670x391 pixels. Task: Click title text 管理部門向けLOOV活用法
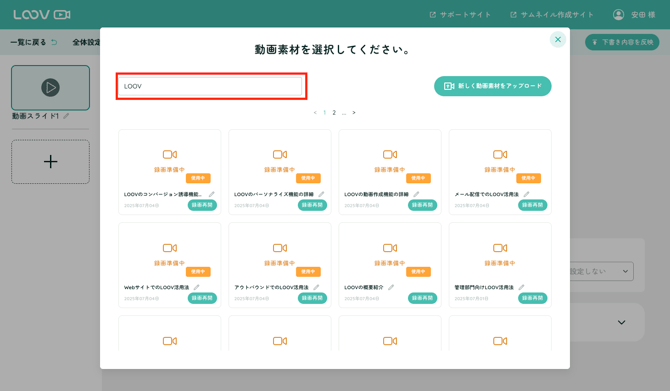pyautogui.click(x=484, y=288)
